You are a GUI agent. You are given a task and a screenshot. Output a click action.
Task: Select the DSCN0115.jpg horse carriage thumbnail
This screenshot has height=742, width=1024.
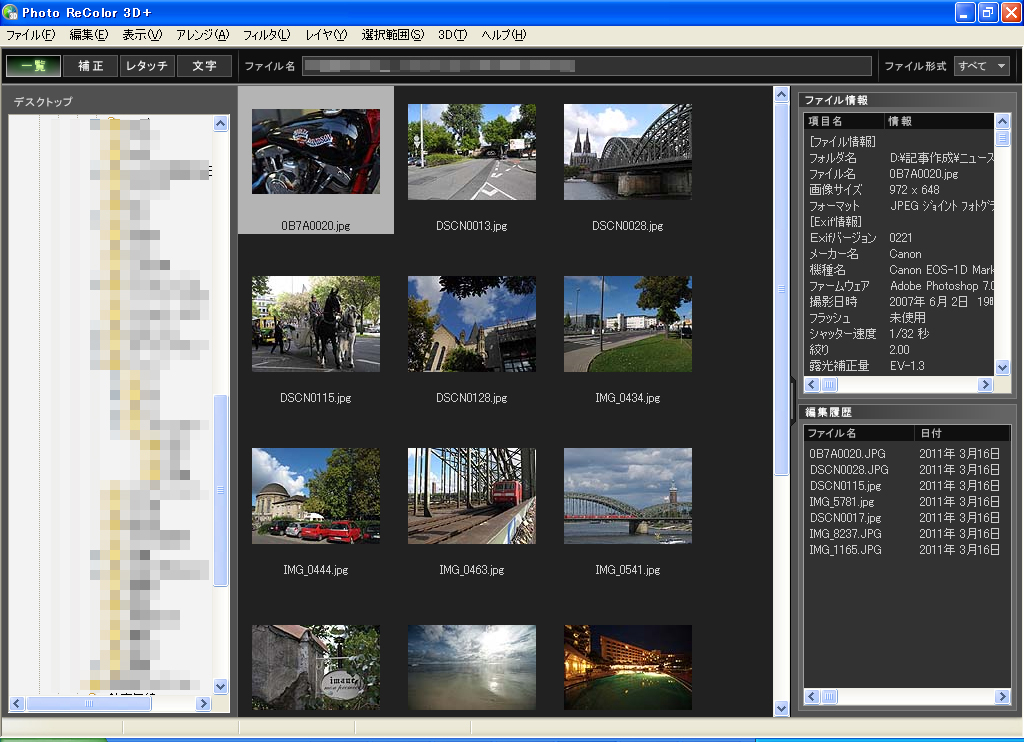coord(315,323)
